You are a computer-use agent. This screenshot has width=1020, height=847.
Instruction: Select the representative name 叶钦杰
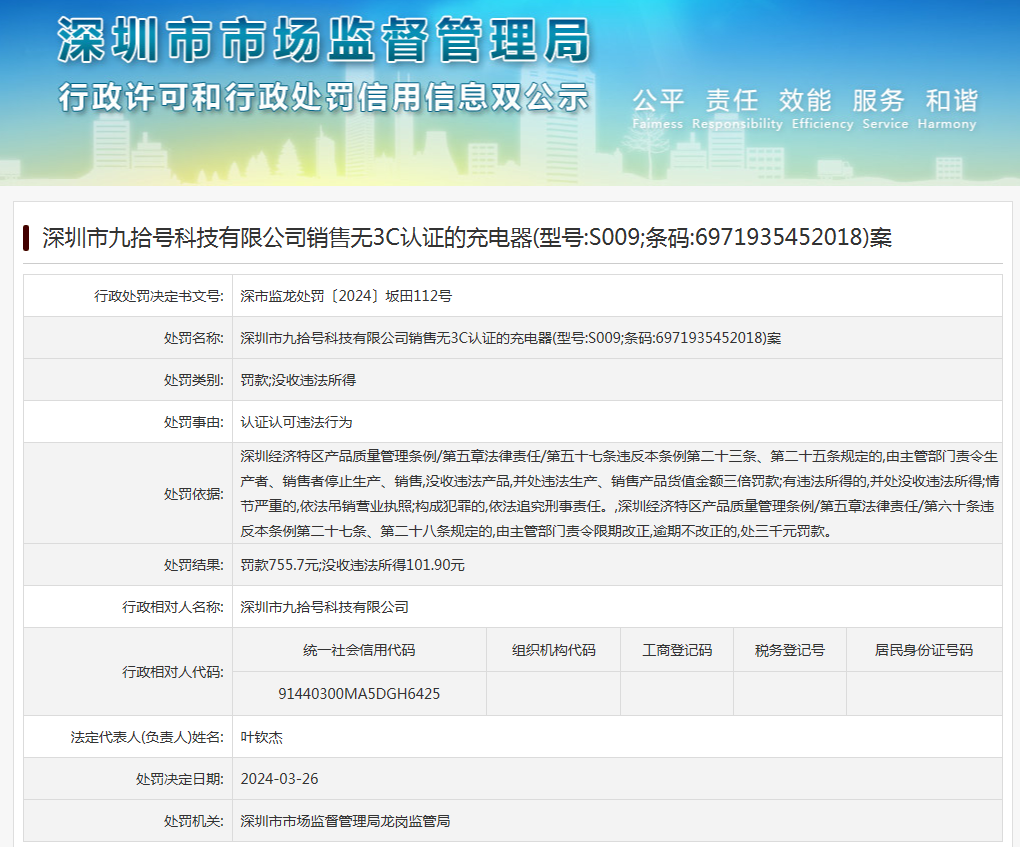click(262, 737)
